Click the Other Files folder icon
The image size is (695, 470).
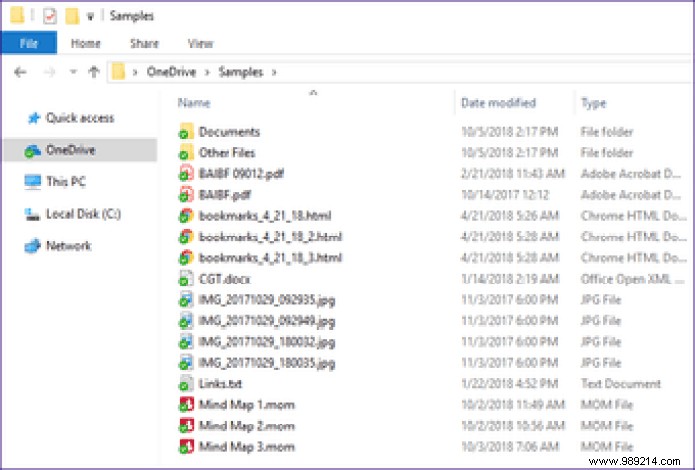(x=186, y=153)
